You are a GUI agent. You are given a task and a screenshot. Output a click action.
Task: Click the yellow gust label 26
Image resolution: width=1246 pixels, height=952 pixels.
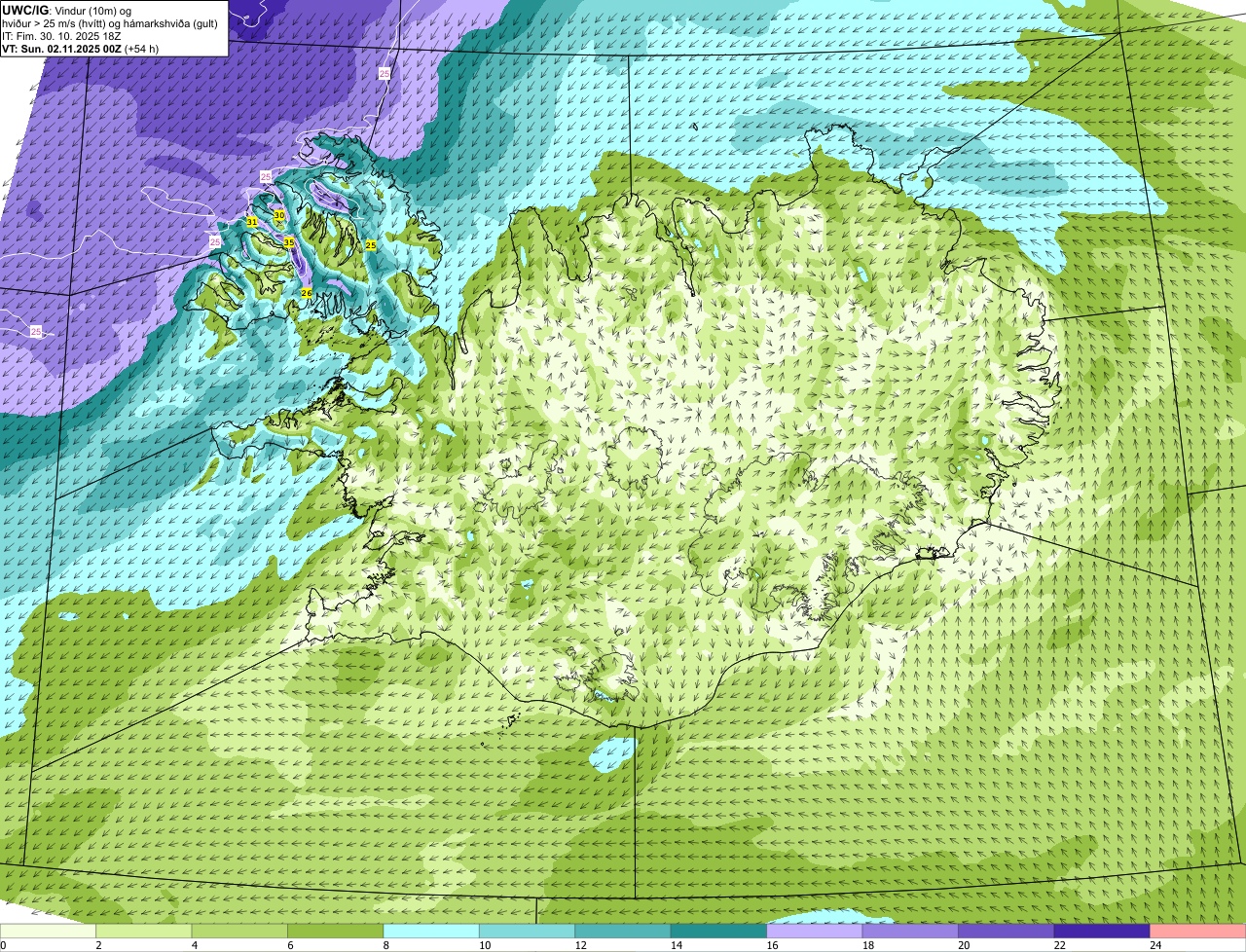pos(306,293)
